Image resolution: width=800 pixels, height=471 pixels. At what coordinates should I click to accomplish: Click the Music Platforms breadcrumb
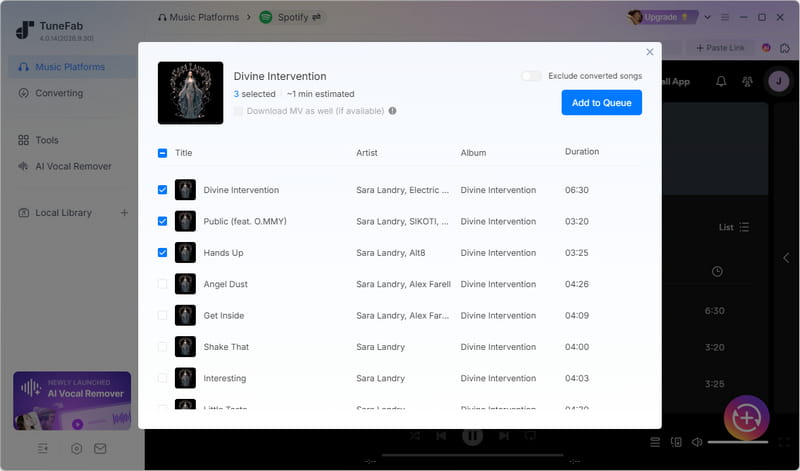pos(198,17)
